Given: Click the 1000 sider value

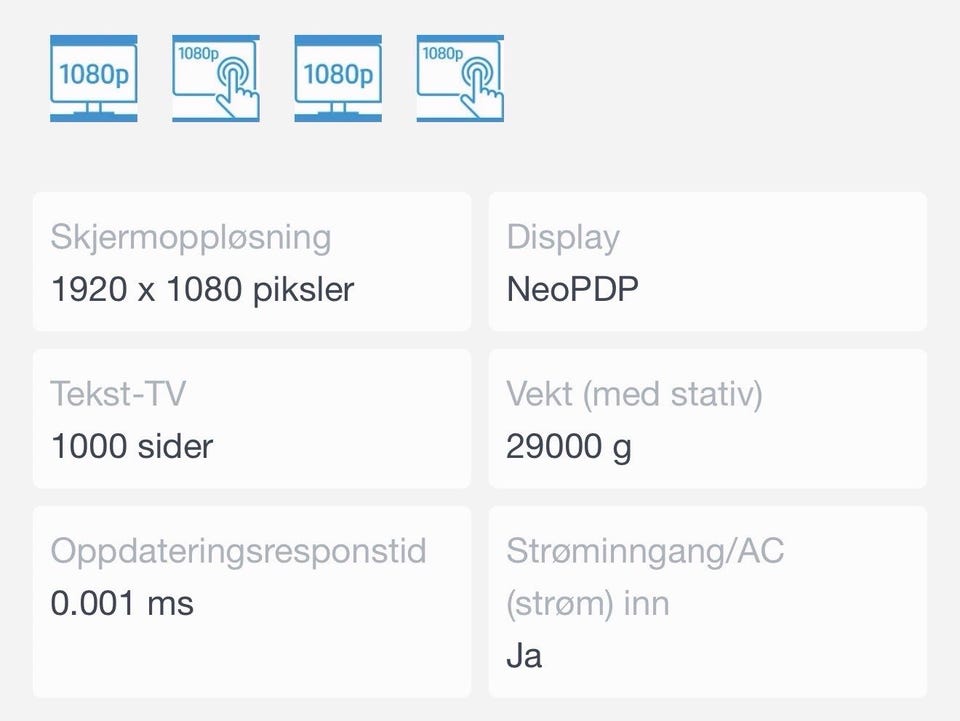Looking at the screenshot, I should coord(132,446).
